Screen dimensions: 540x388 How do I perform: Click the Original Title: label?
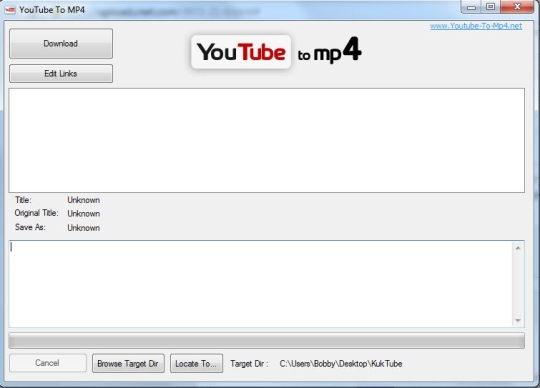tap(37, 213)
